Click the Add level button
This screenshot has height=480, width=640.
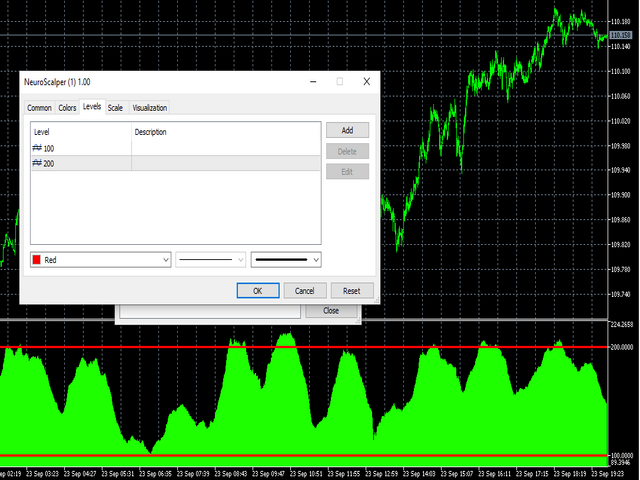[x=347, y=130]
